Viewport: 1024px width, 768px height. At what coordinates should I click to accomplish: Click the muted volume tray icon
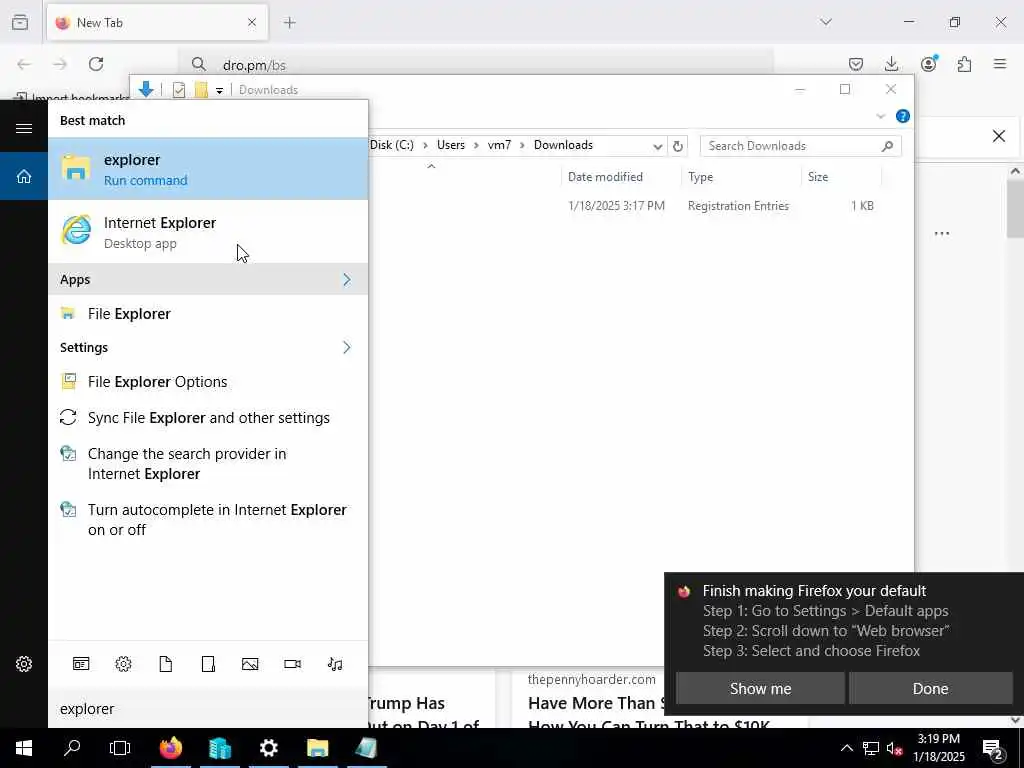click(894, 748)
